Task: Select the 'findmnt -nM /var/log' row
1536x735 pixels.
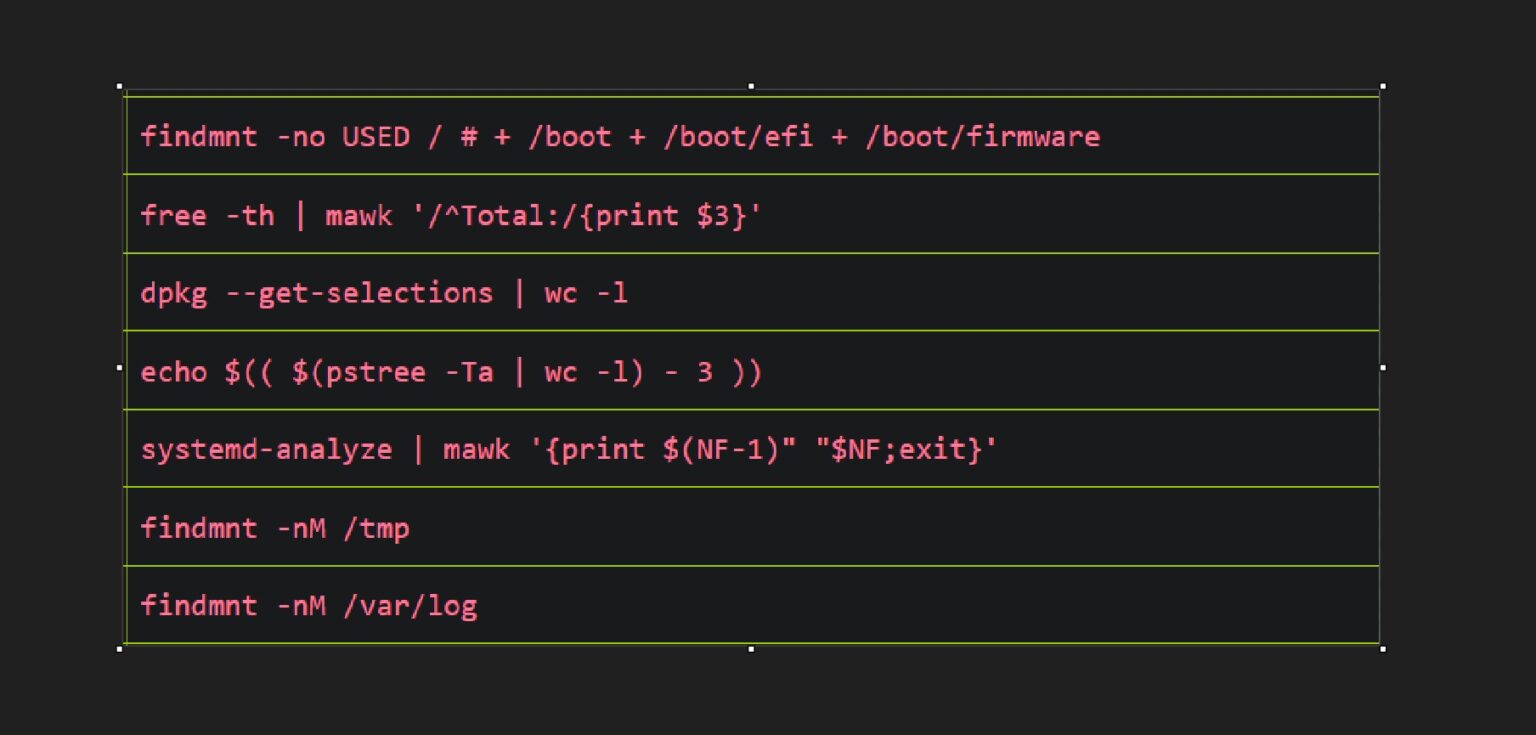Action: (x=308, y=605)
